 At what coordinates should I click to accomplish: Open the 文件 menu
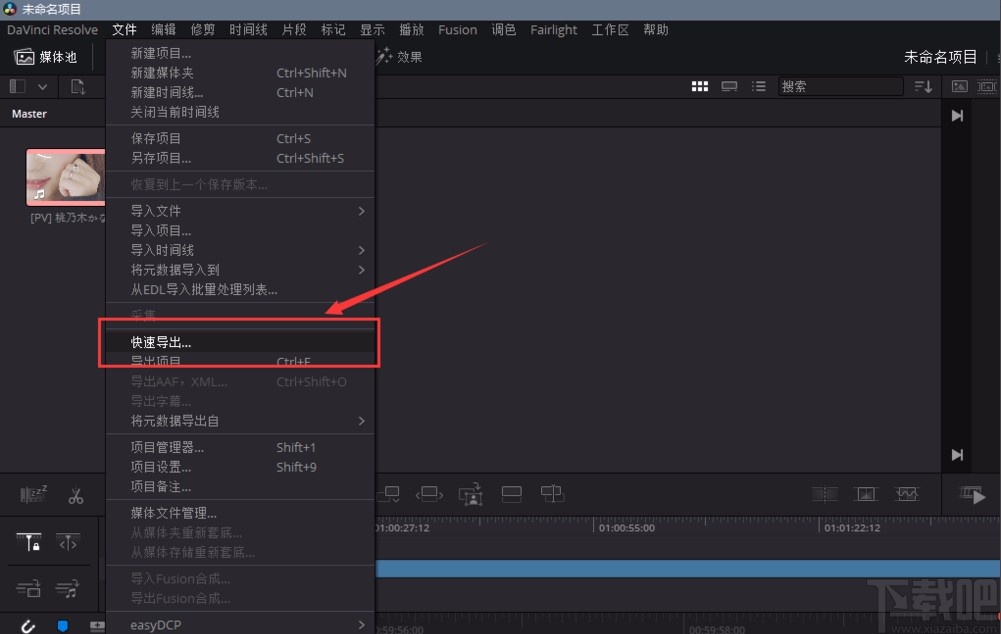coord(124,29)
